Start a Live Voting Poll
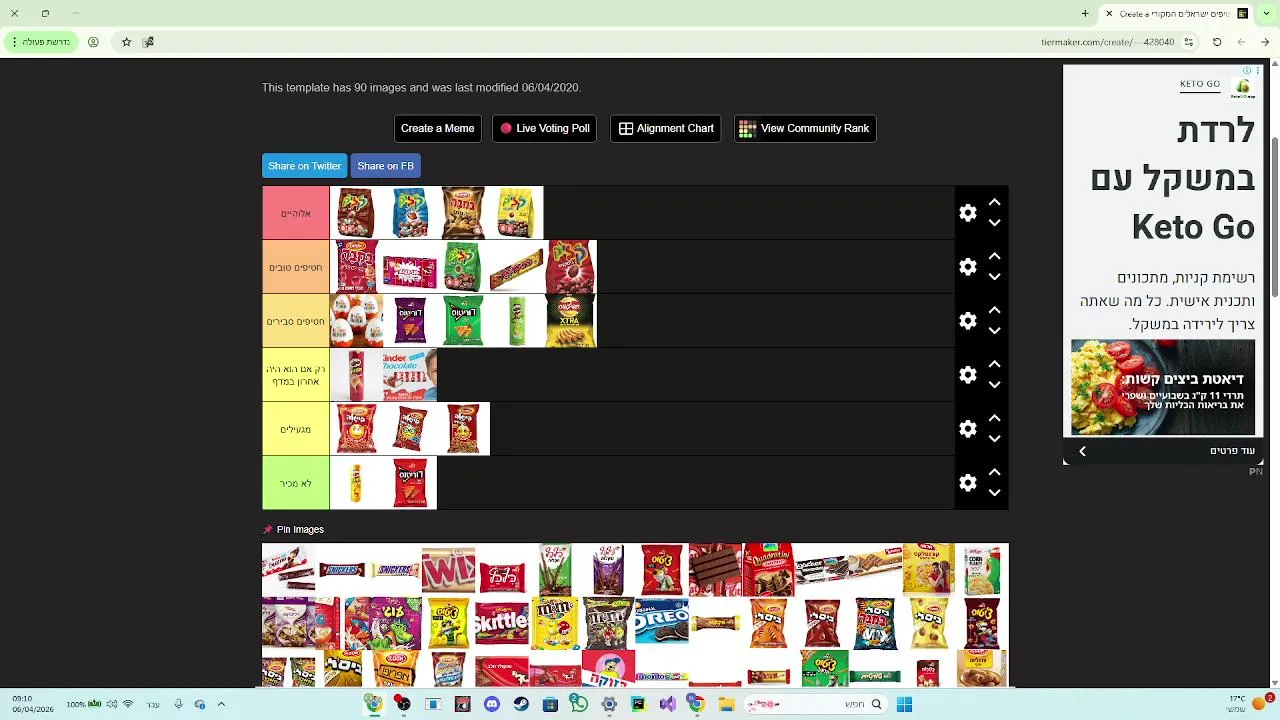Viewport: 1280px width, 720px height. (545, 128)
